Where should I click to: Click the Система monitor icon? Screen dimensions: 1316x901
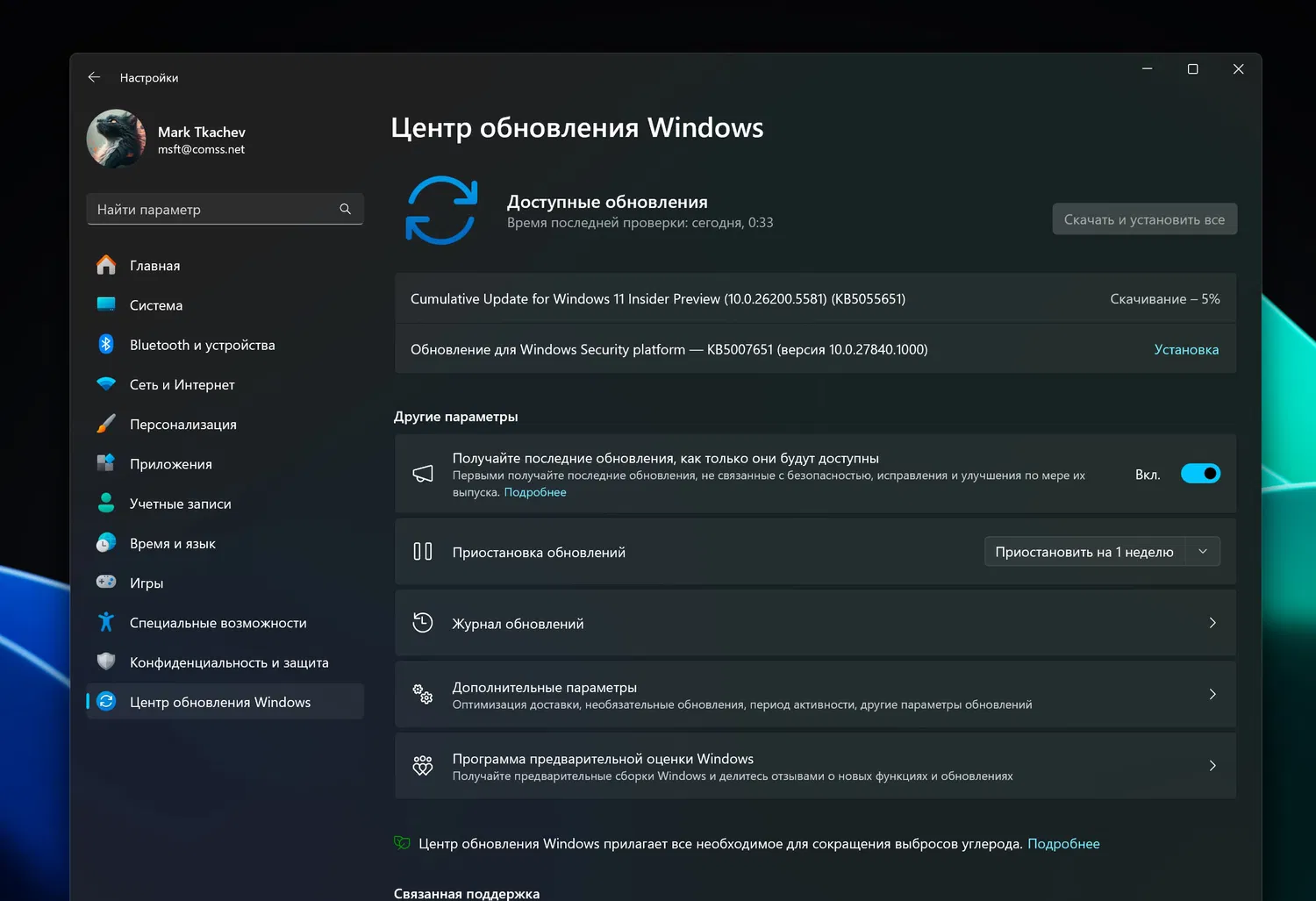point(106,304)
